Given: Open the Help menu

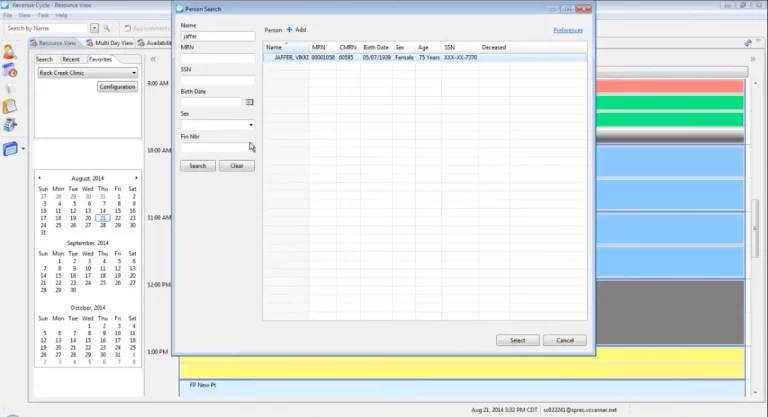Looking at the screenshot, I should click(x=61, y=16).
